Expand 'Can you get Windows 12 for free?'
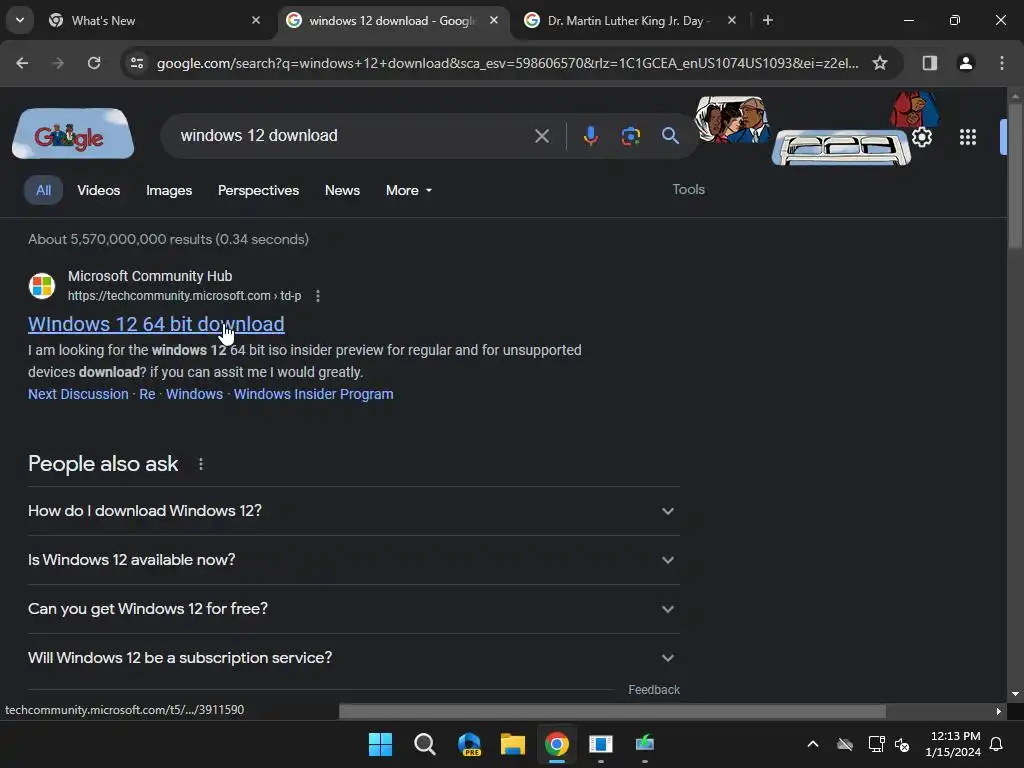This screenshot has width=1024, height=768. pos(353,609)
